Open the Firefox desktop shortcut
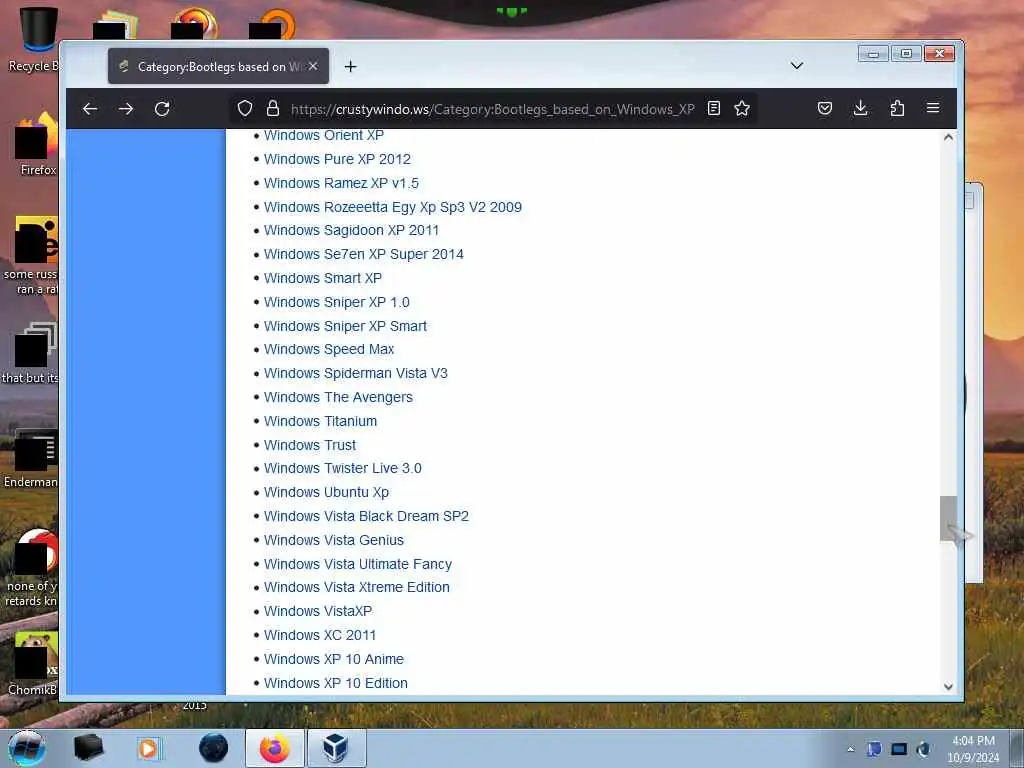Viewport: 1024px width, 768px height. tap(37, 145)
